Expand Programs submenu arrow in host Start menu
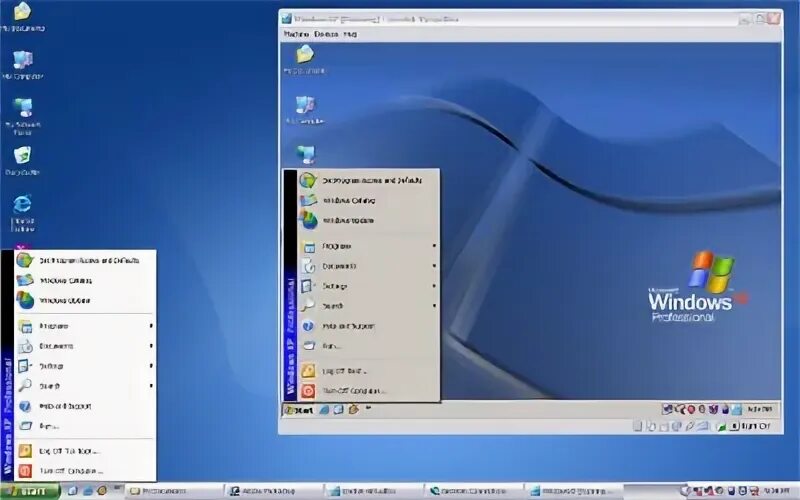 [x=151, y=326]
